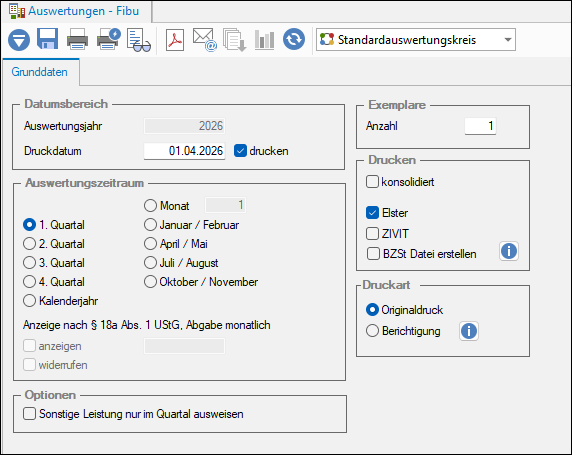Click the disabled anzeigen checkbox

[30, 346]
